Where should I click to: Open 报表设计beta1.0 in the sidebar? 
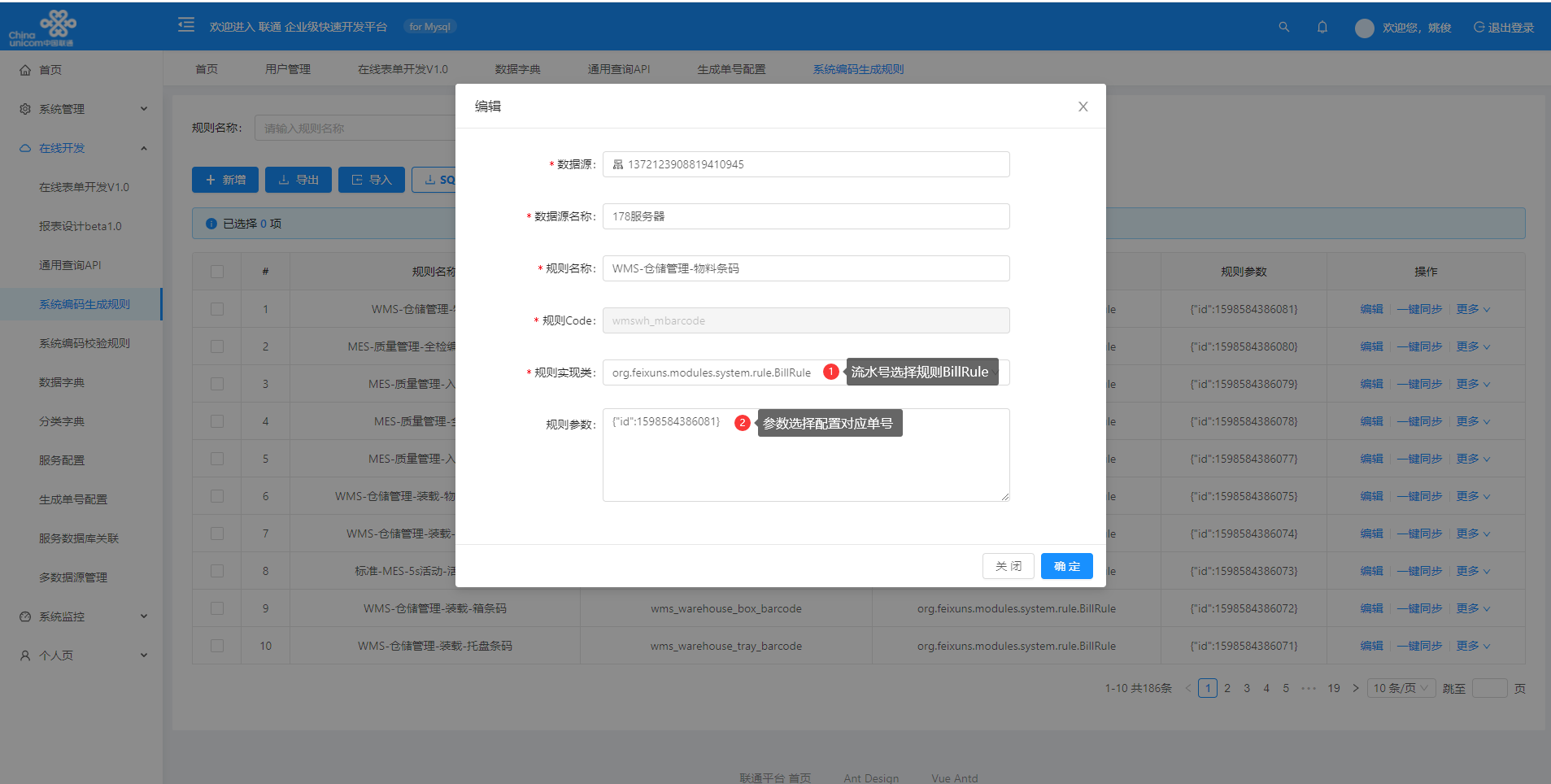coord(81,226)
